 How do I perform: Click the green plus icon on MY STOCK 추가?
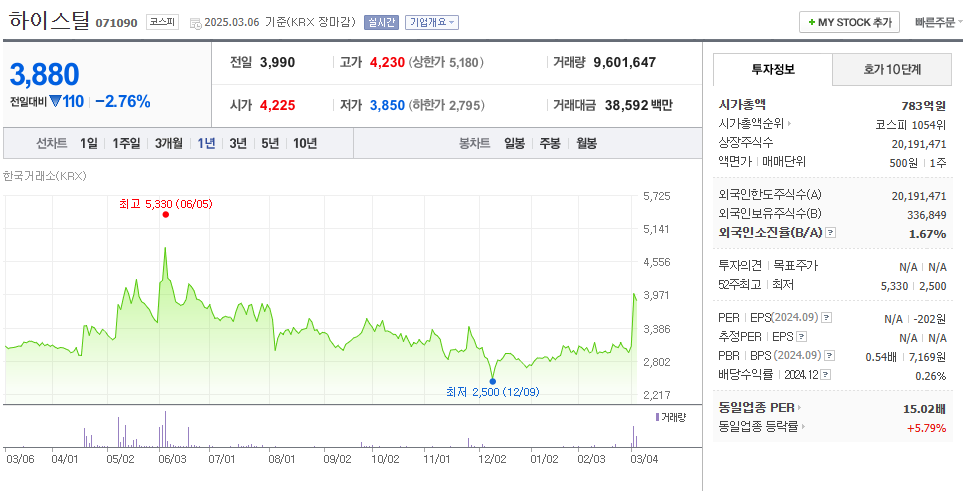coord(811,22)
